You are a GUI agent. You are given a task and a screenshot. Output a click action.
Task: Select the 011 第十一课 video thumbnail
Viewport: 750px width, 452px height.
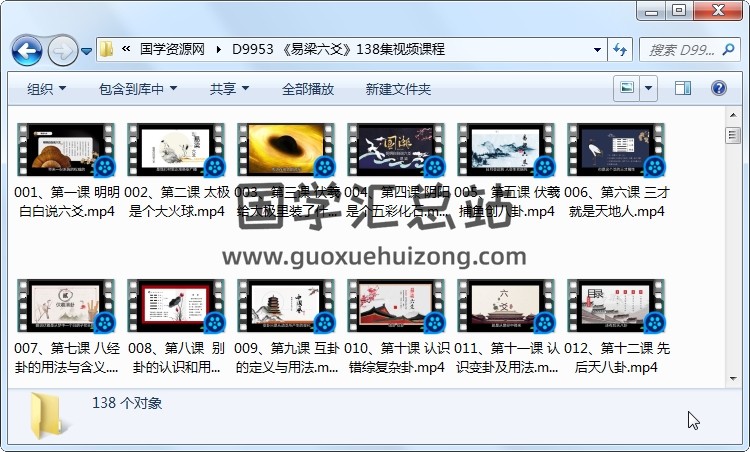(x=507, y=306)
